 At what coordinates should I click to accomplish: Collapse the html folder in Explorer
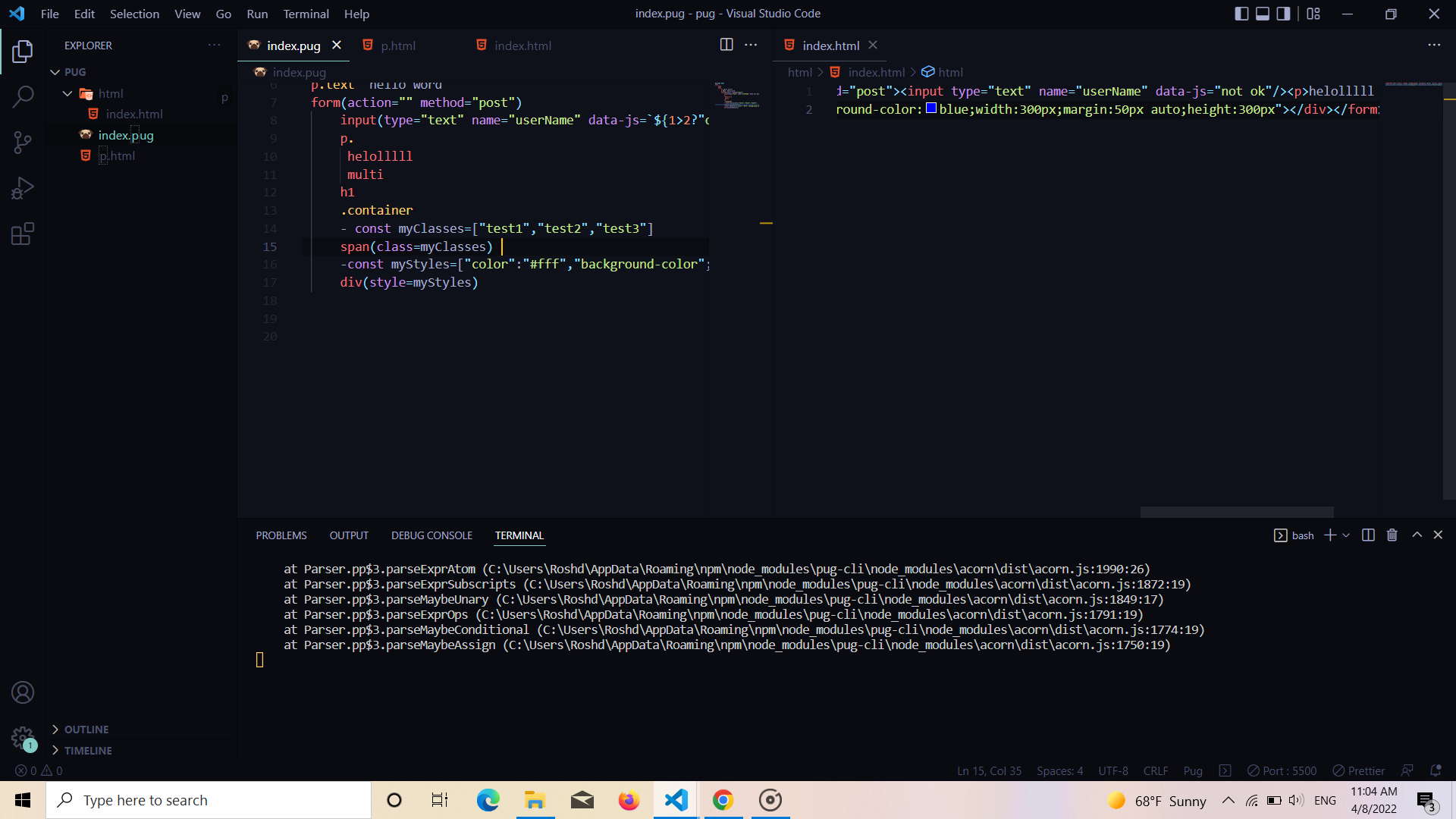pyautogui.click(x=67, y=93)
